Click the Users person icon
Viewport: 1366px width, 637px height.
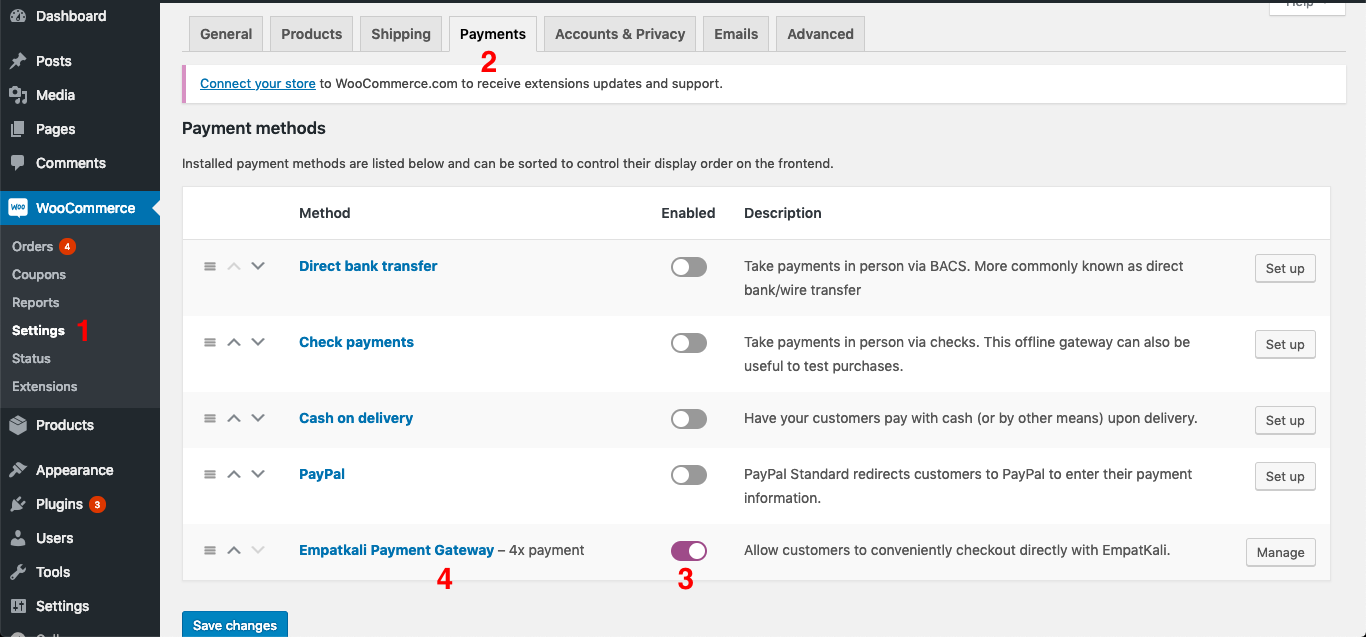pyautogui.click(x=18, y=538)
